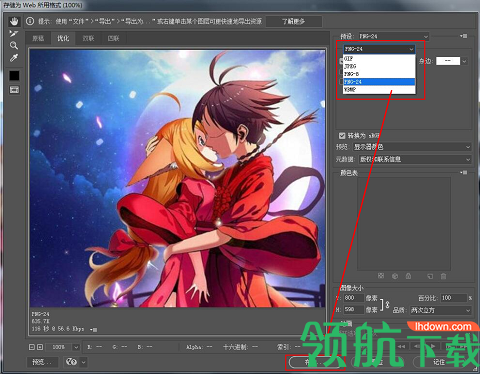Click the zoom in plus button
Viewport: 480px width, 374px height.
[40, 347]
